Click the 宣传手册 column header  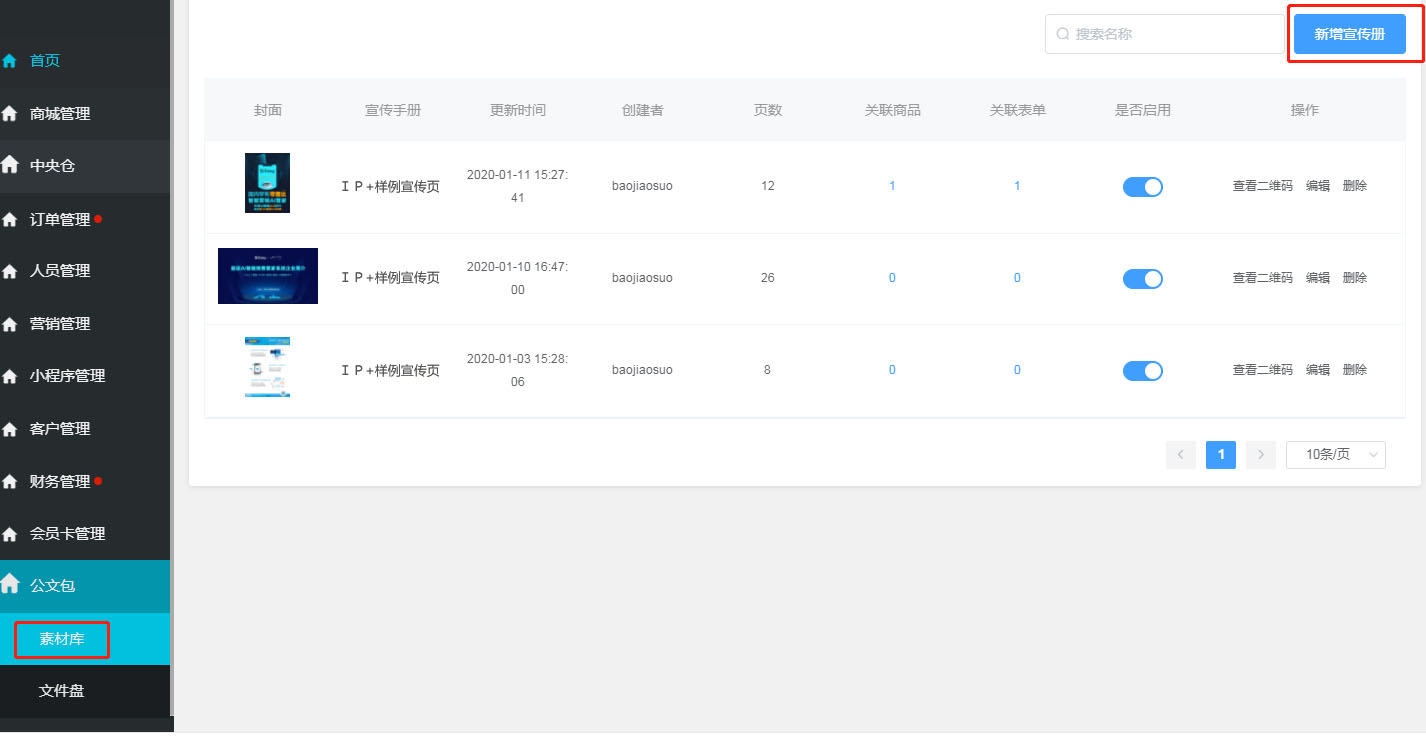[393, 110]
